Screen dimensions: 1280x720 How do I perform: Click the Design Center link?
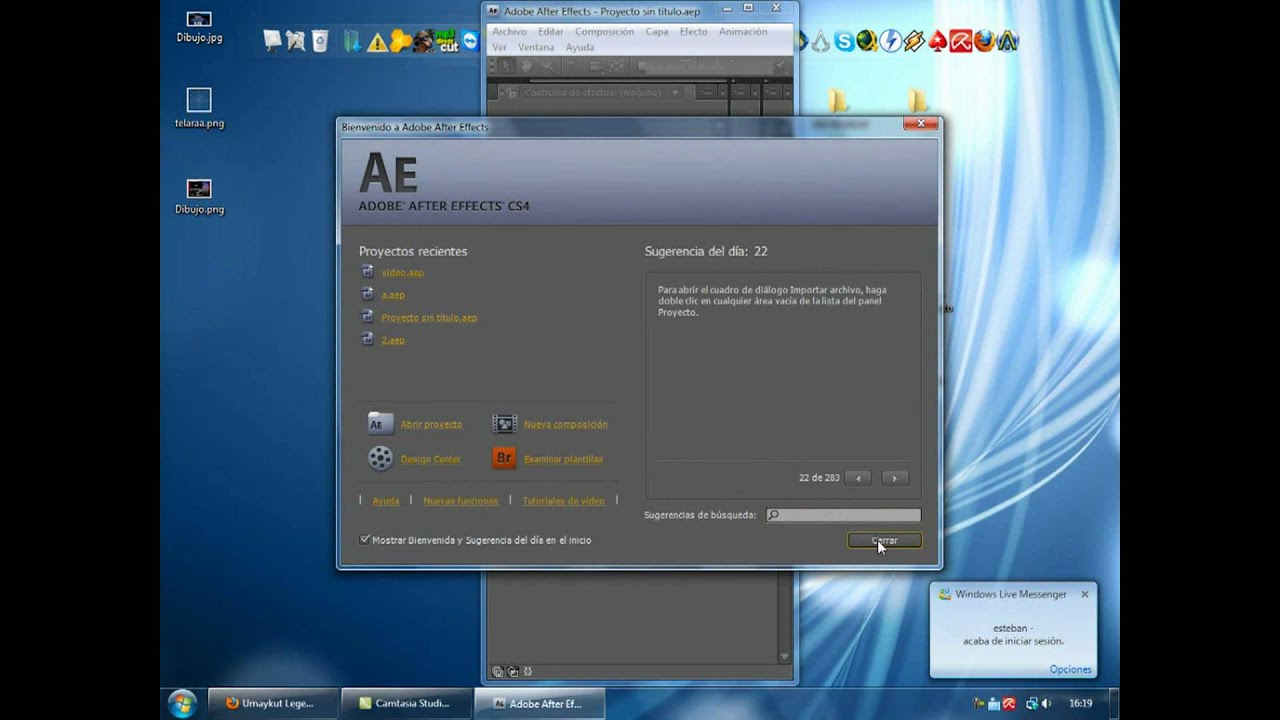click(430, 459)
